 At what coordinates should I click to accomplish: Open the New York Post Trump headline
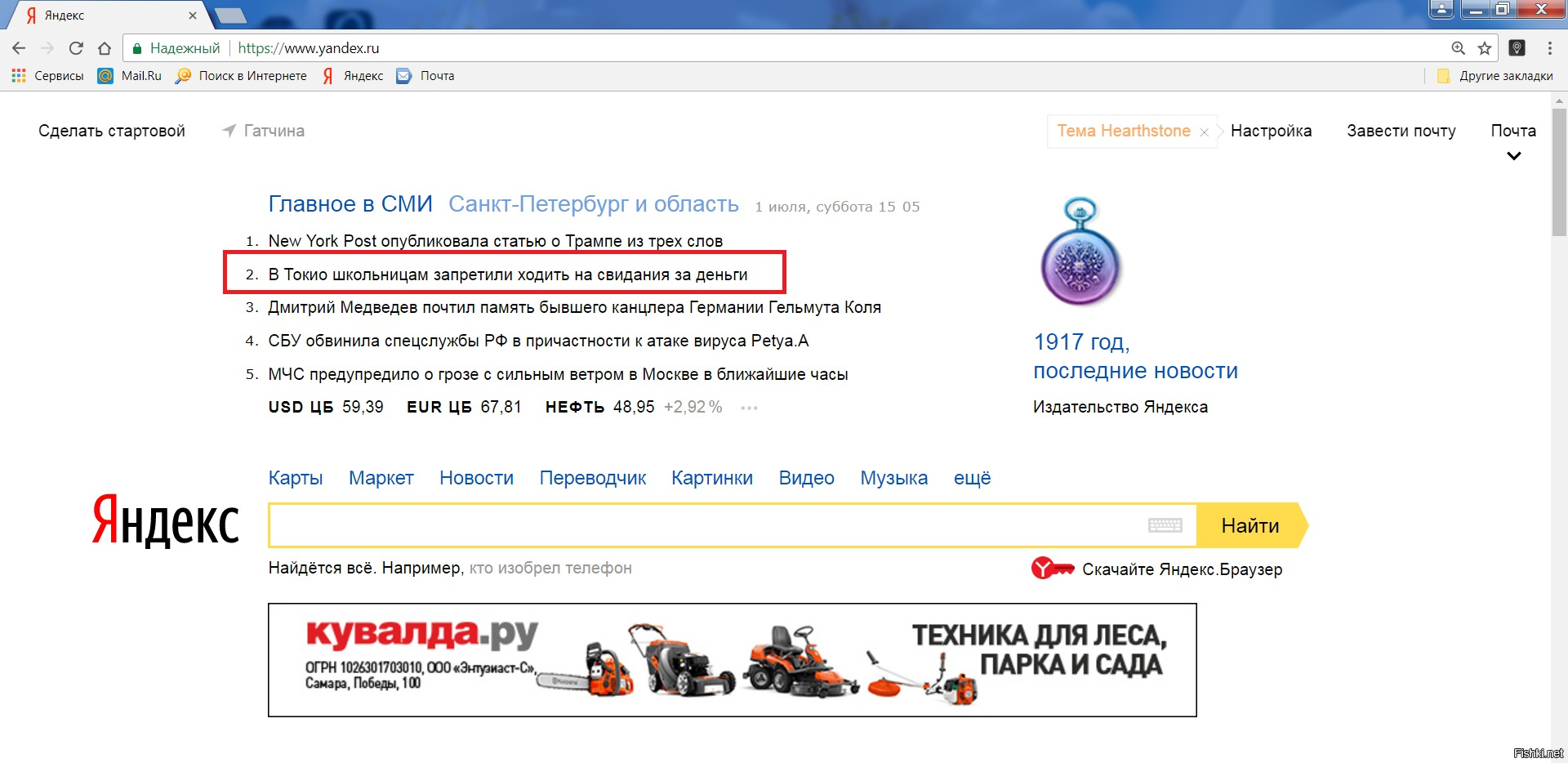495,241
